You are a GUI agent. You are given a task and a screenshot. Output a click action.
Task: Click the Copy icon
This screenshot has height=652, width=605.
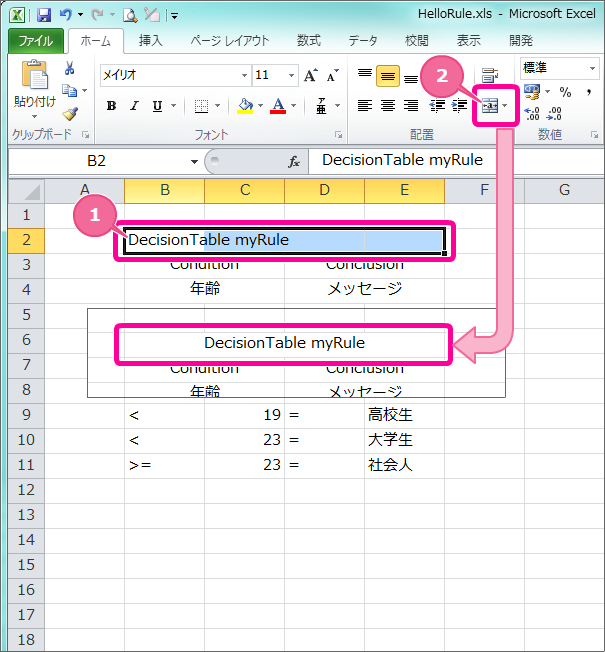point(69,90)
